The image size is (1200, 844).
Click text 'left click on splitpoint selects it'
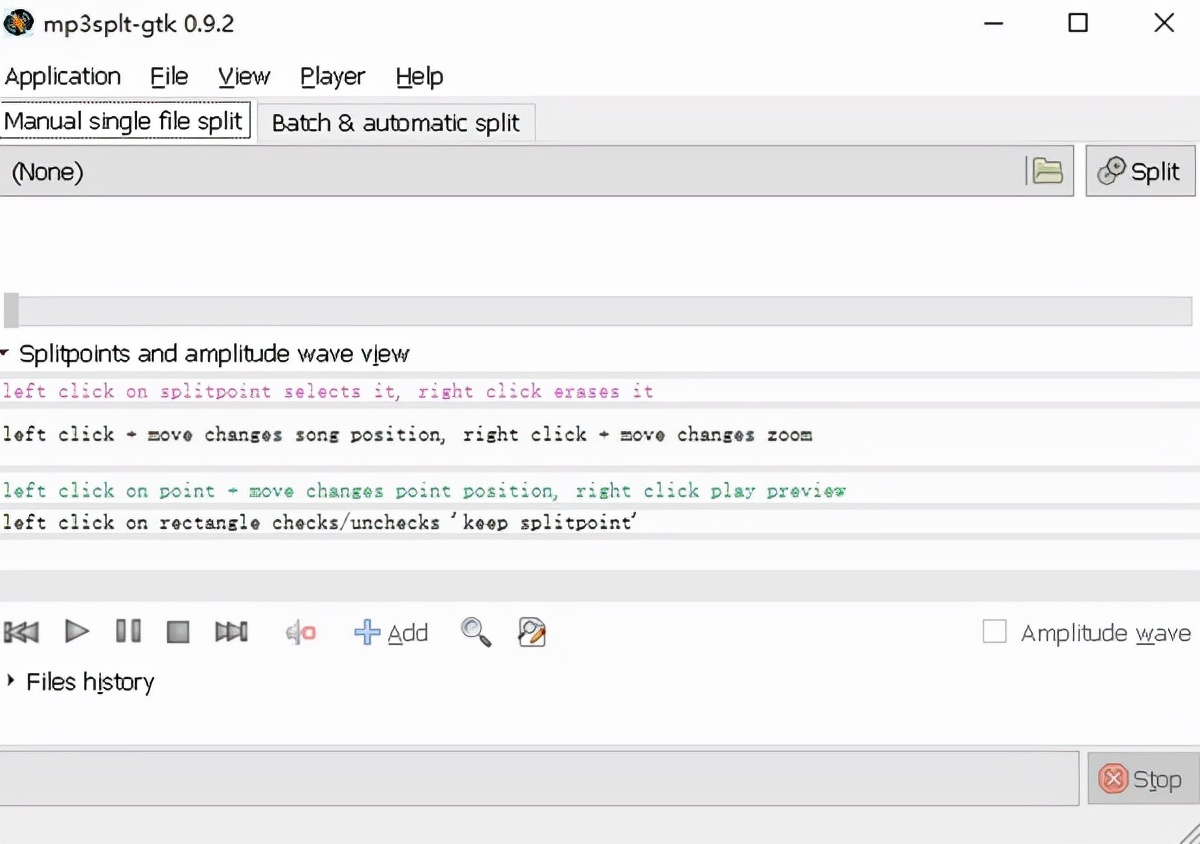[199, 391]
